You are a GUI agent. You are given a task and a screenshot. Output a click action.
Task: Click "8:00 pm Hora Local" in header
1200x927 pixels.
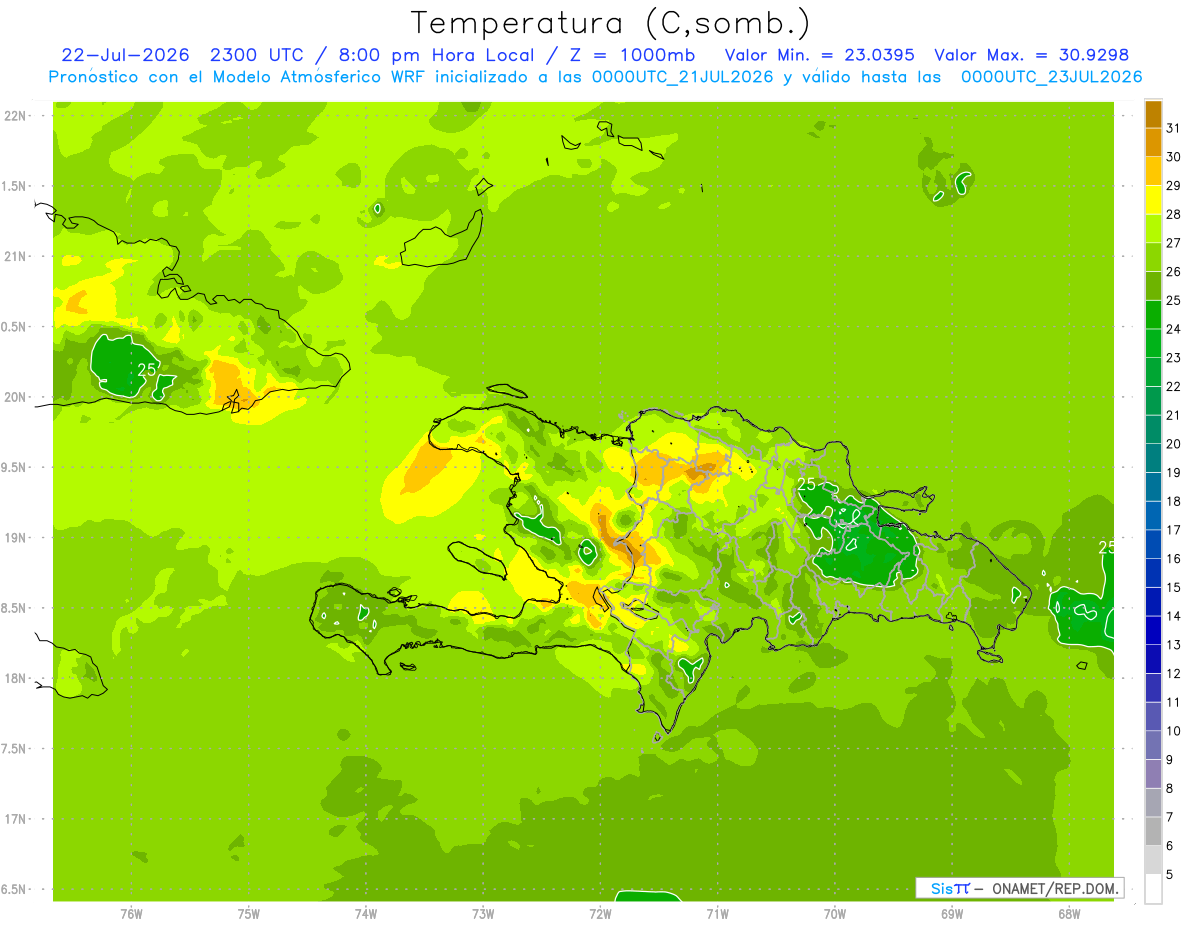(436, 55)
